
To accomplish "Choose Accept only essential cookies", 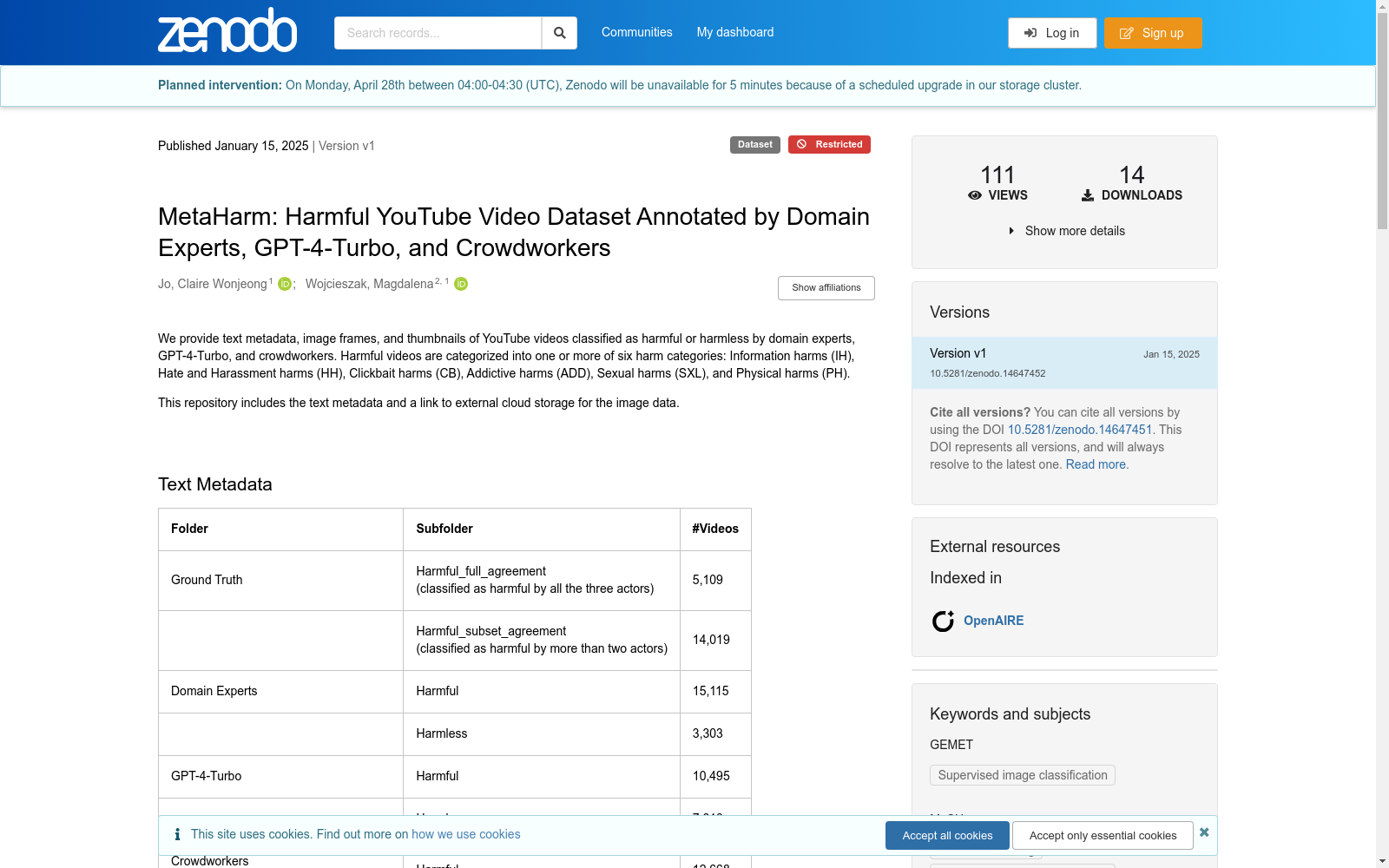I will pos(1103,835).
